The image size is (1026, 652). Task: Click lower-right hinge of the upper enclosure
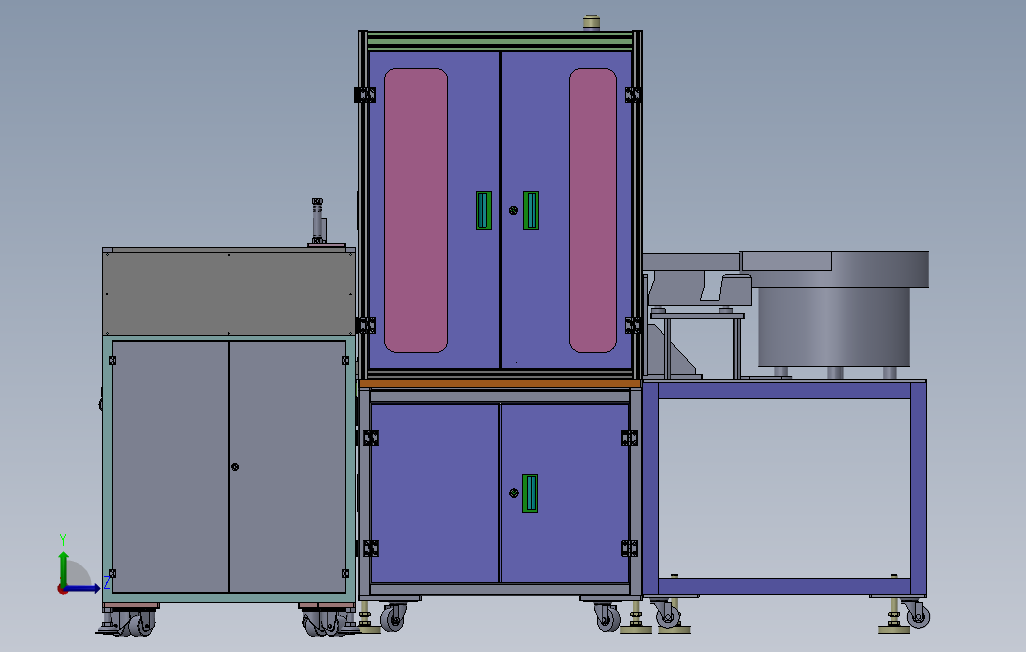(633, 325)
